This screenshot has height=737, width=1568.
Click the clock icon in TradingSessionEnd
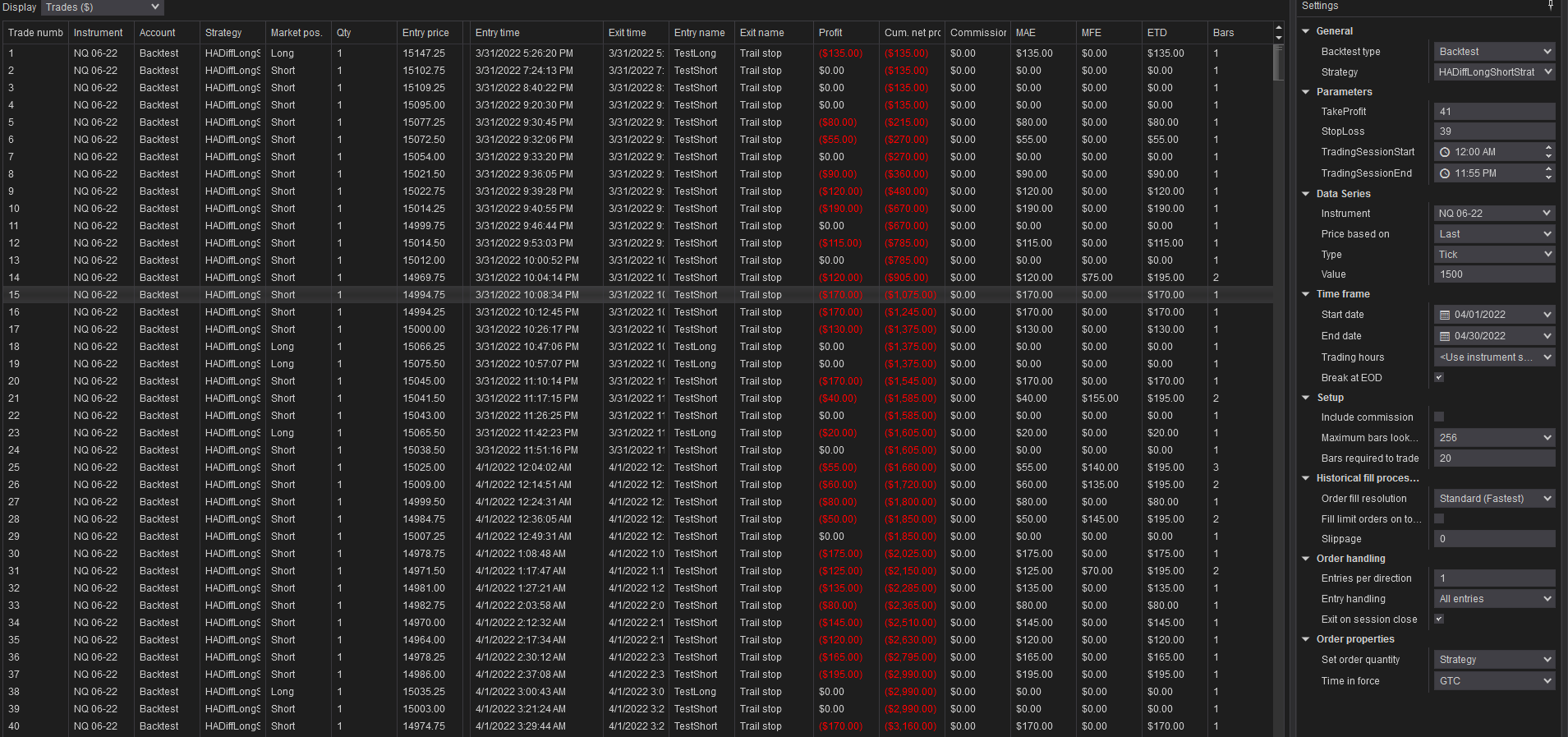(x=1445, y=173)
